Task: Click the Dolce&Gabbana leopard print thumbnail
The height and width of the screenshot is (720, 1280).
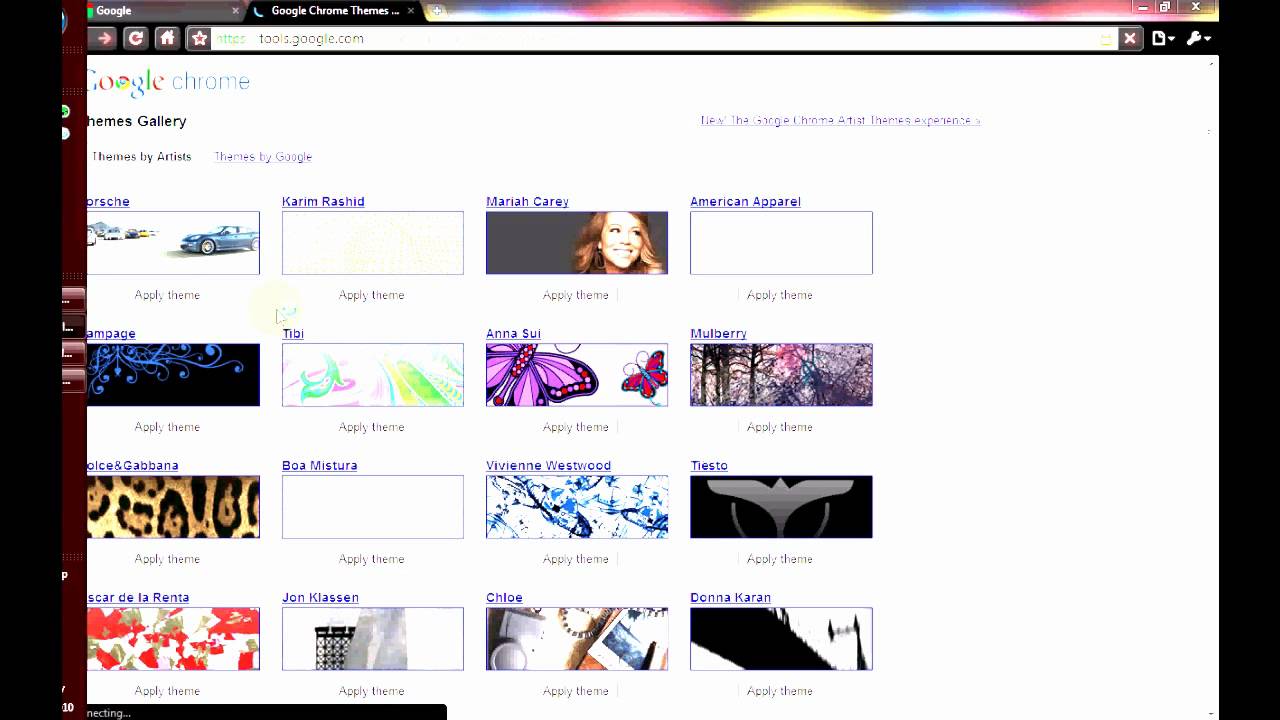Action: pos(173,507)
